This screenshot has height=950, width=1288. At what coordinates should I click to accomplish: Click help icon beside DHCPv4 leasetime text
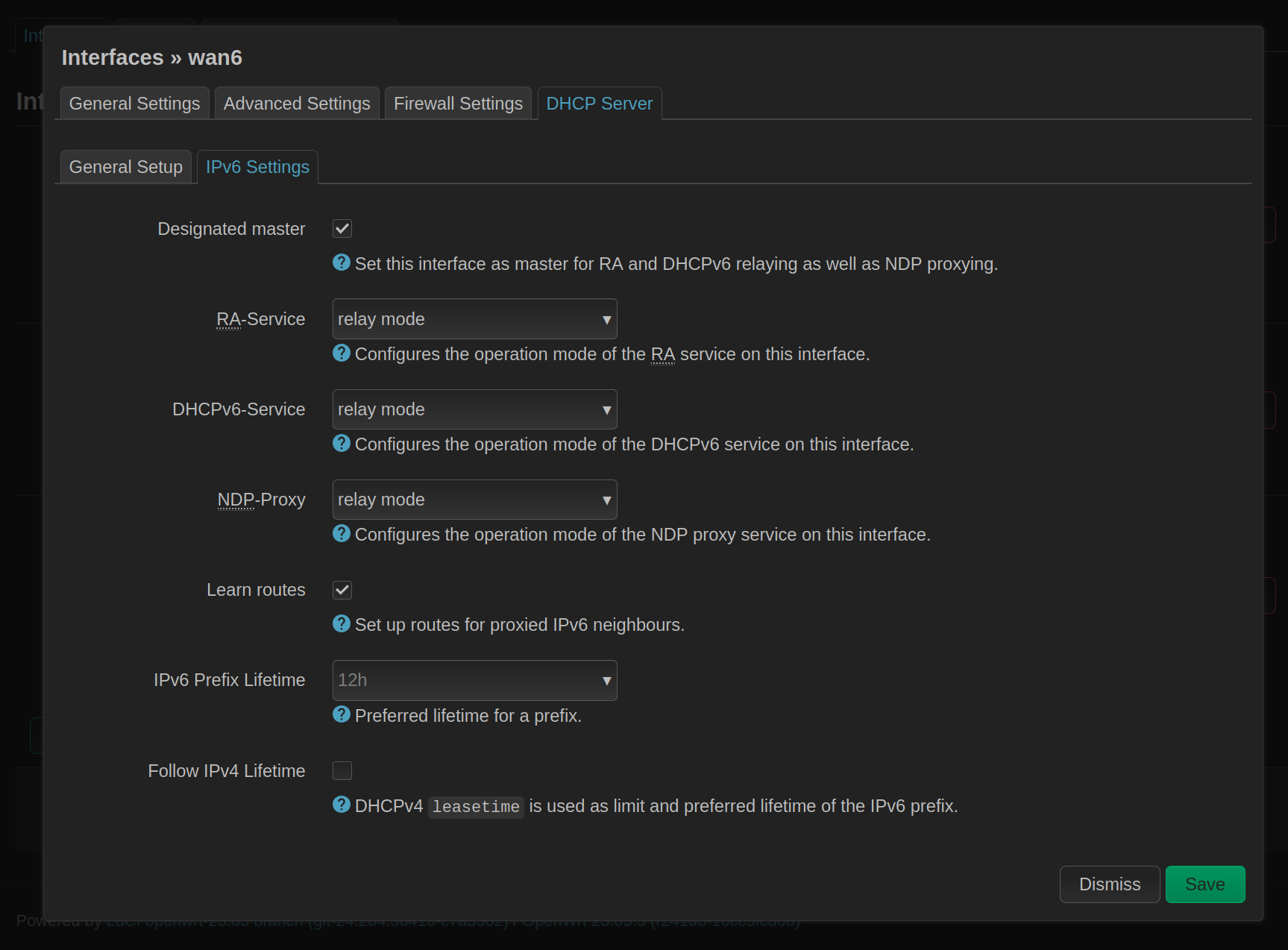click(342, 805)
